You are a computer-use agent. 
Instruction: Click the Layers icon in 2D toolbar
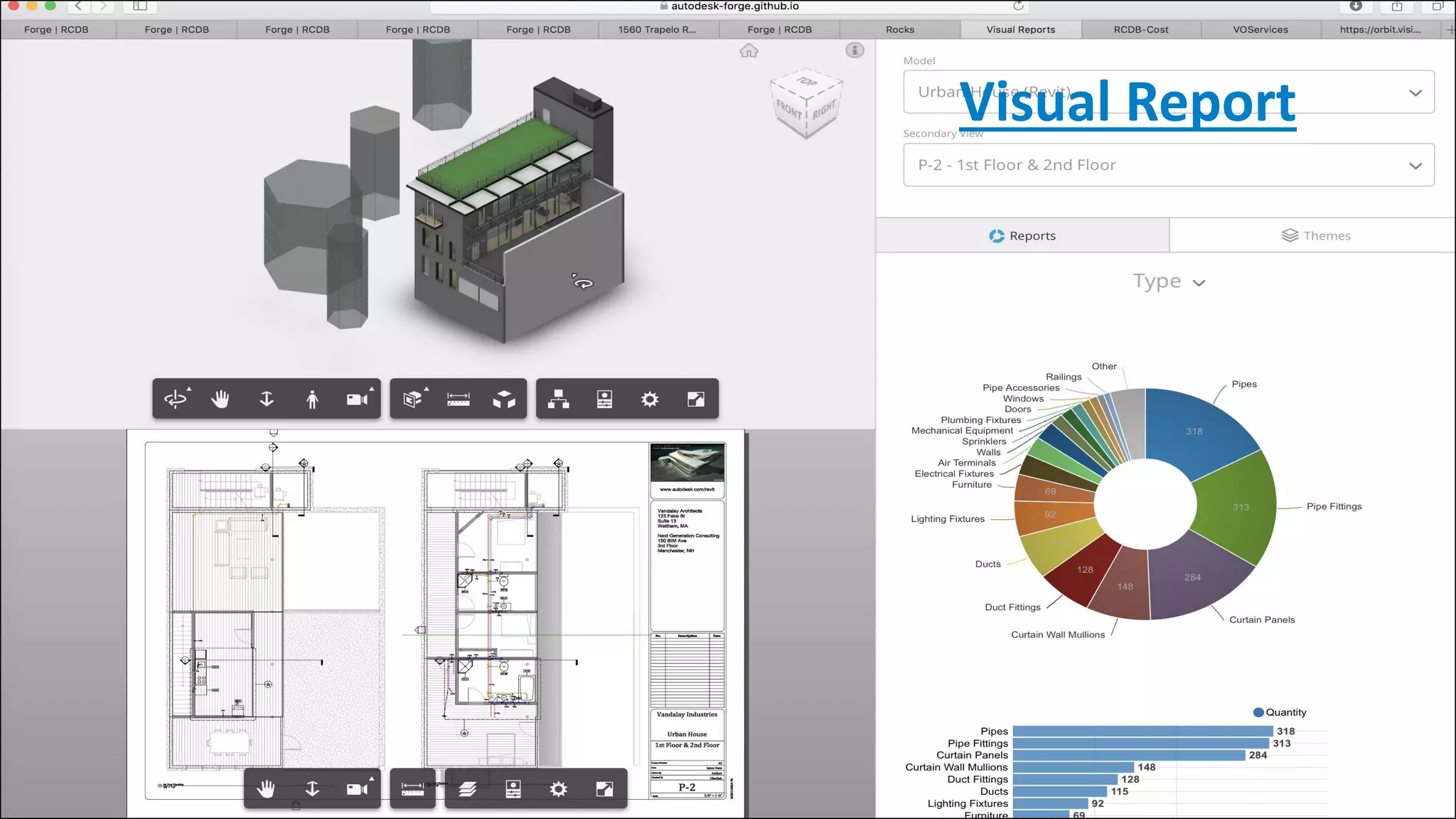click(467, 788)
